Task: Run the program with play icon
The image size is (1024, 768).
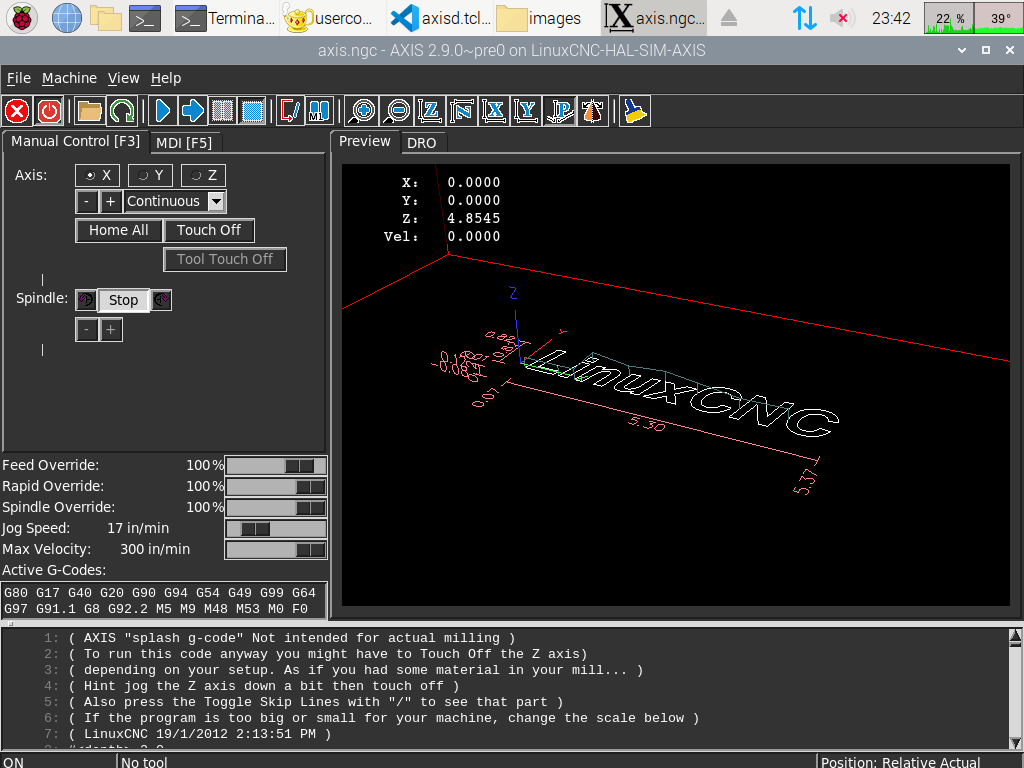Action: (x=163, y=111)
